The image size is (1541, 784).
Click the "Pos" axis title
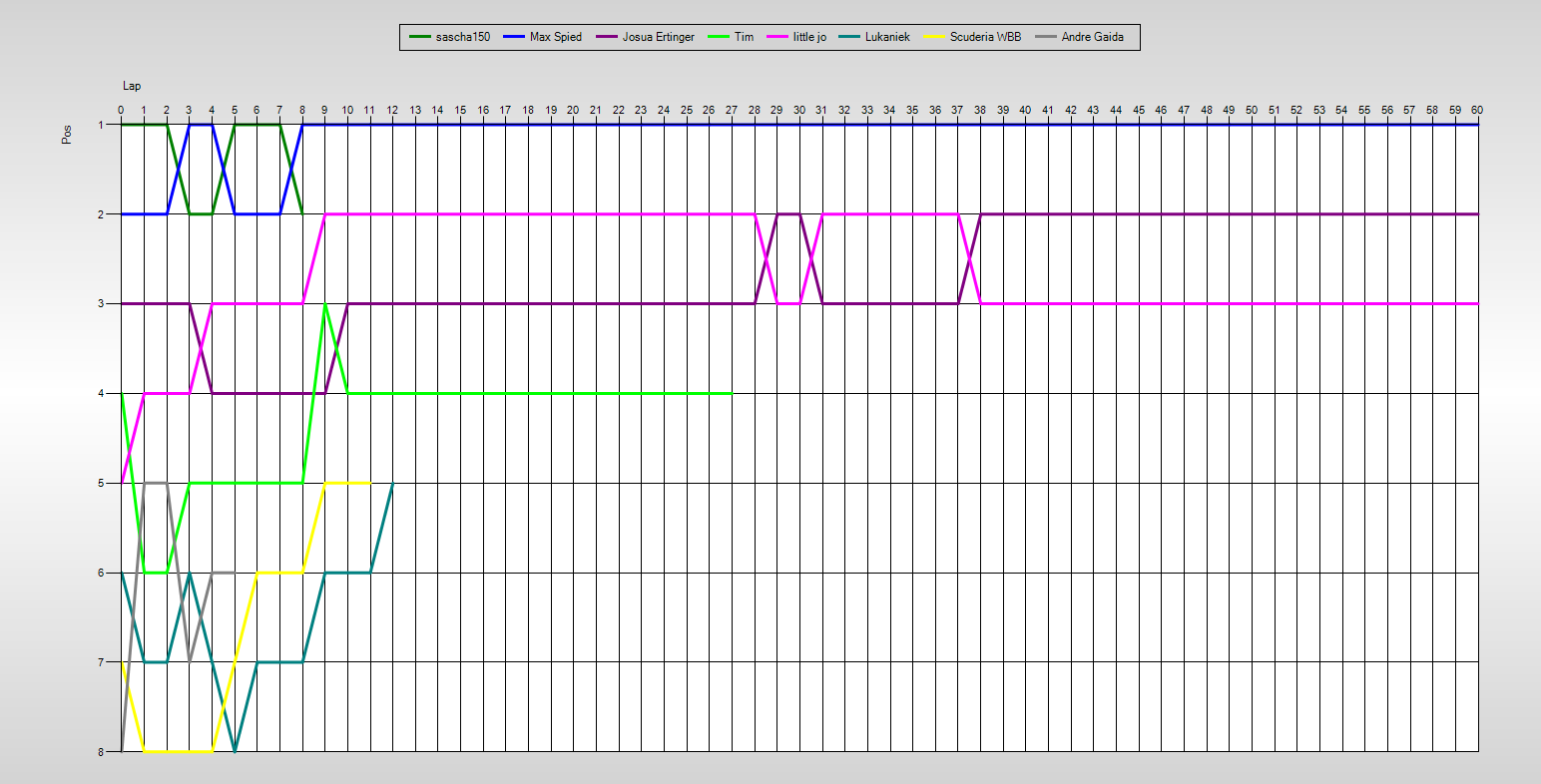point(67,135)
